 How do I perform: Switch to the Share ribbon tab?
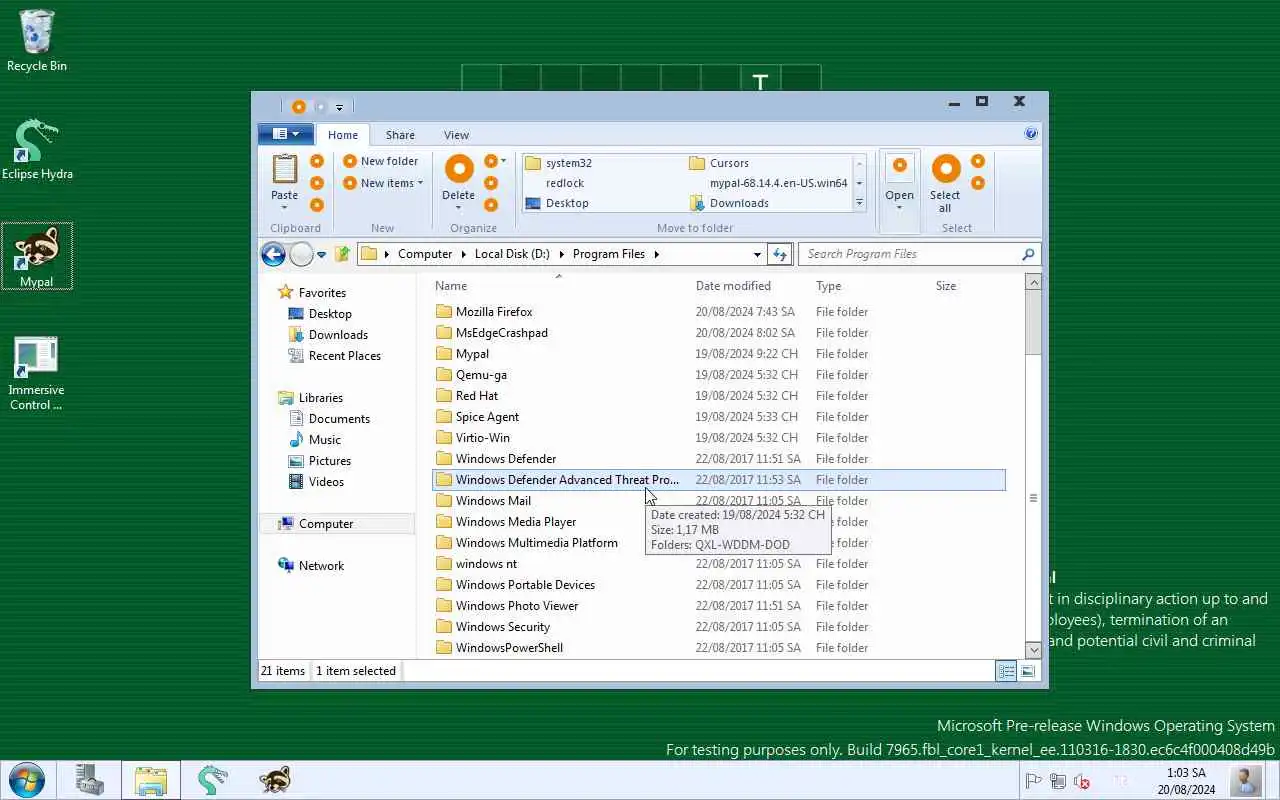(400, 135)
